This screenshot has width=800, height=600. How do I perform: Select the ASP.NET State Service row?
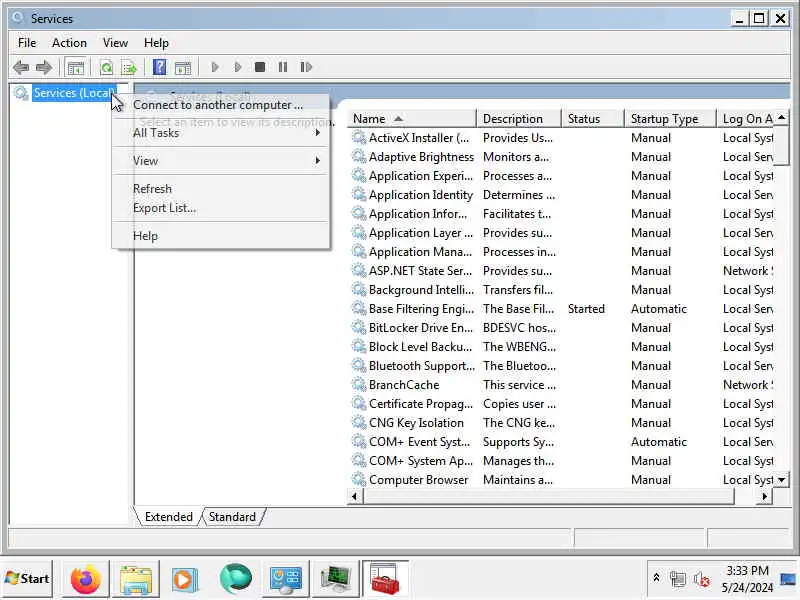pos(561,271)
